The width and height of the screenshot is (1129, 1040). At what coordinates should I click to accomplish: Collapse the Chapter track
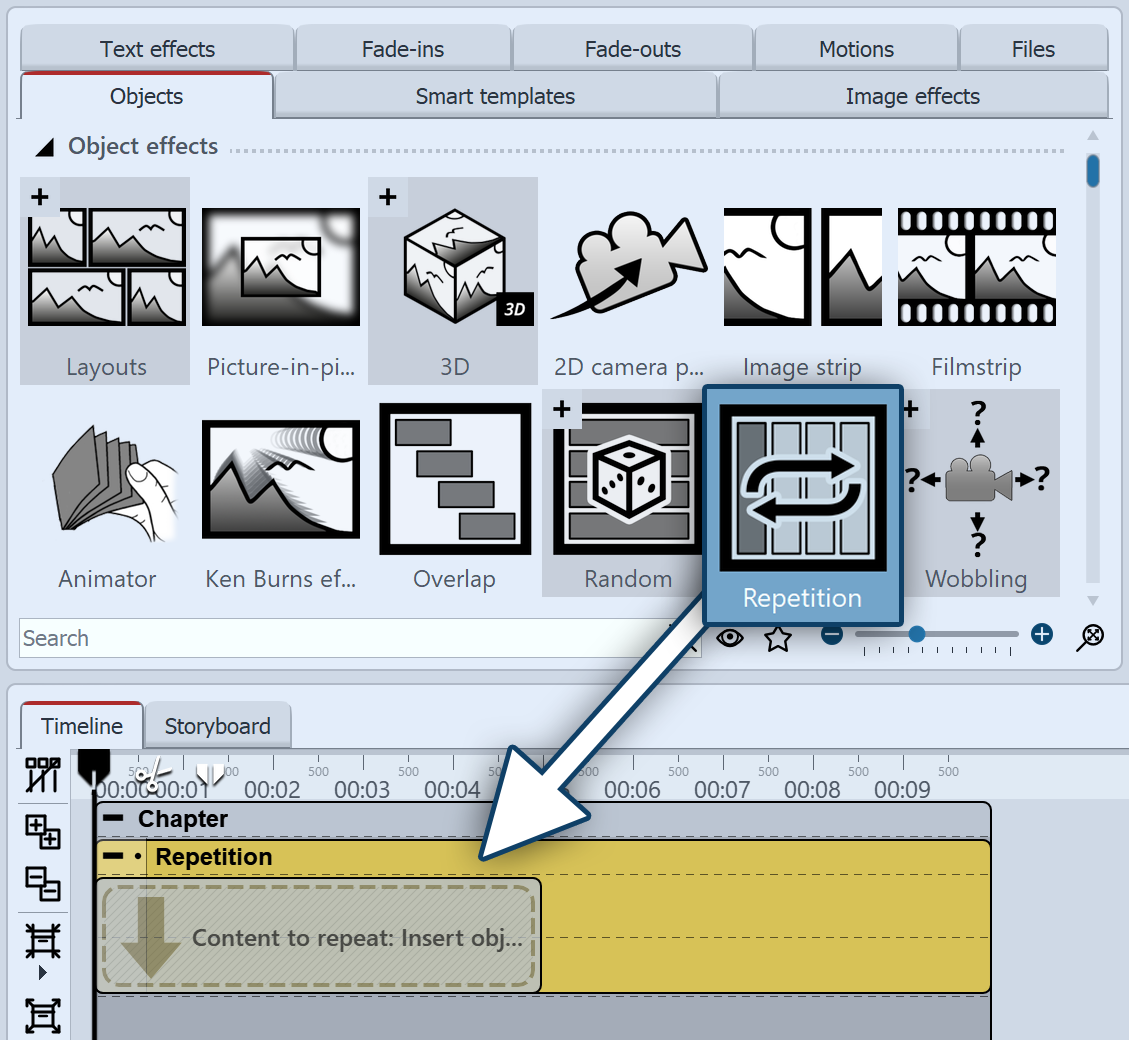pyautogui.click(x=114, y=819)
